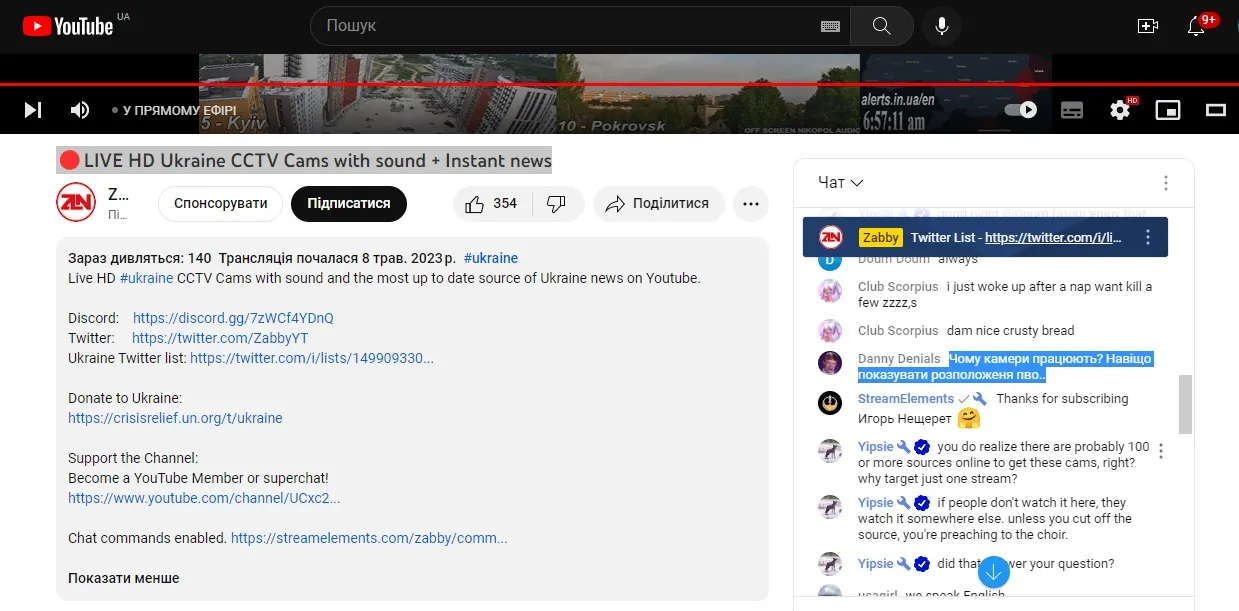Screen dimensions: 1239x611
Task: Open the Discord invite link
Action: (x=233, y=318)
